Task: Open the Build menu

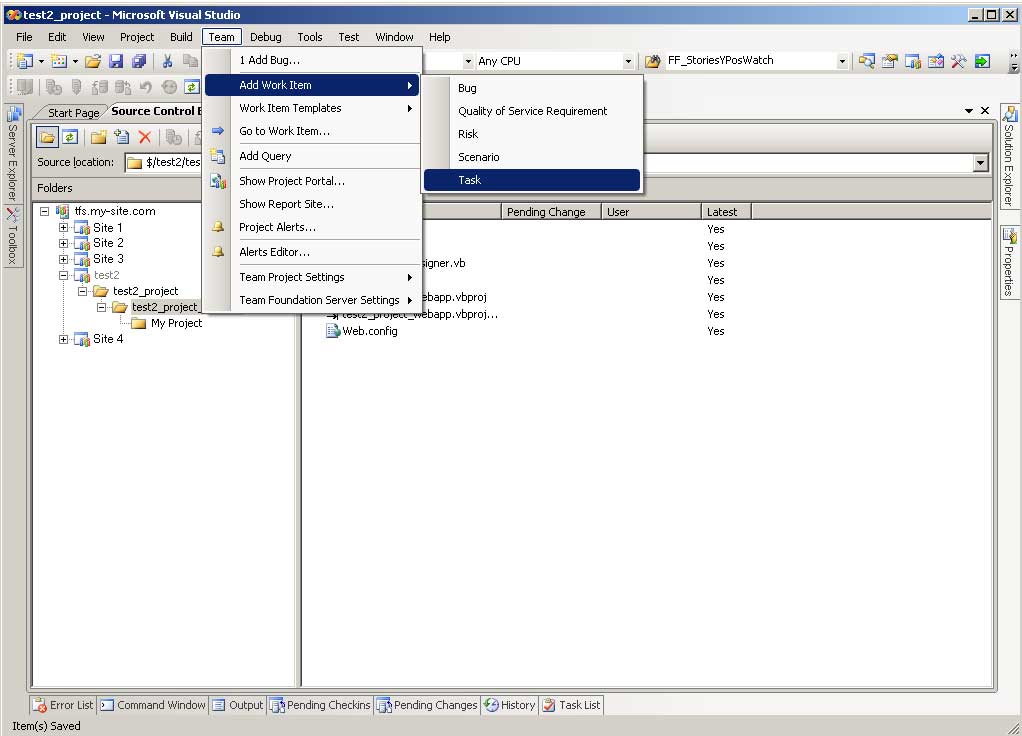Action: (181, 37)
